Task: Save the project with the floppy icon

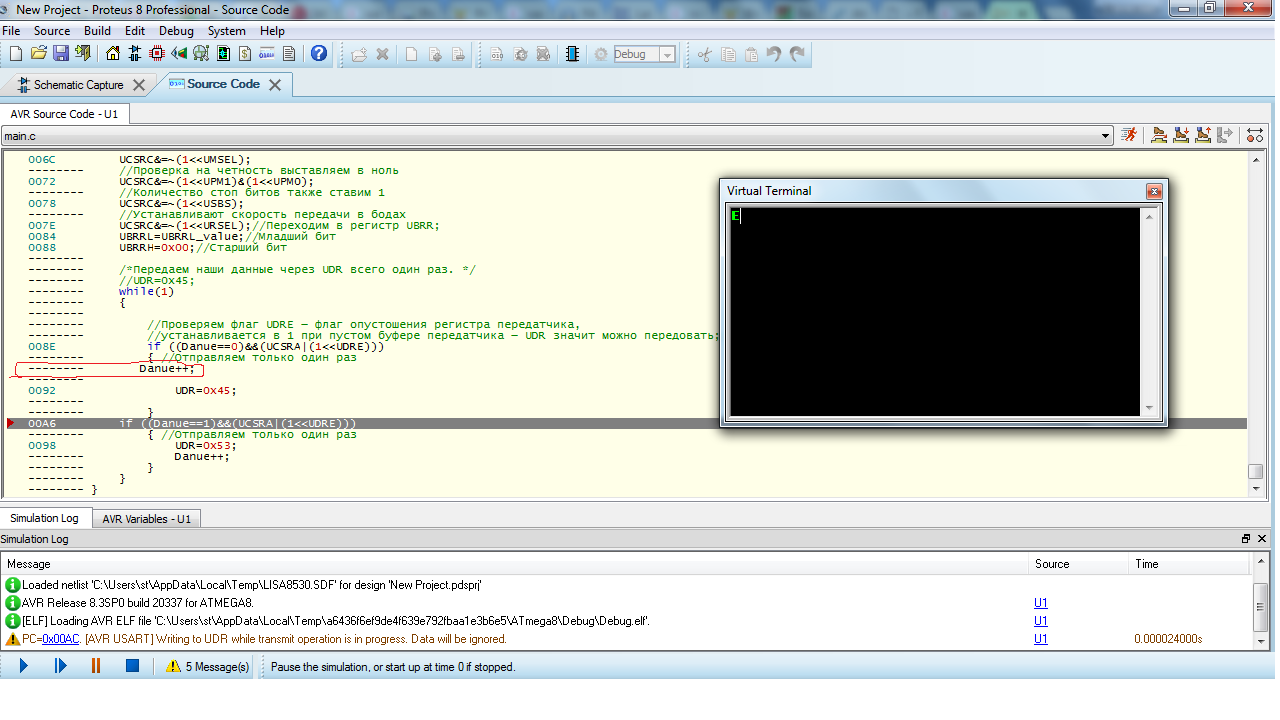Action: [61, 54]
